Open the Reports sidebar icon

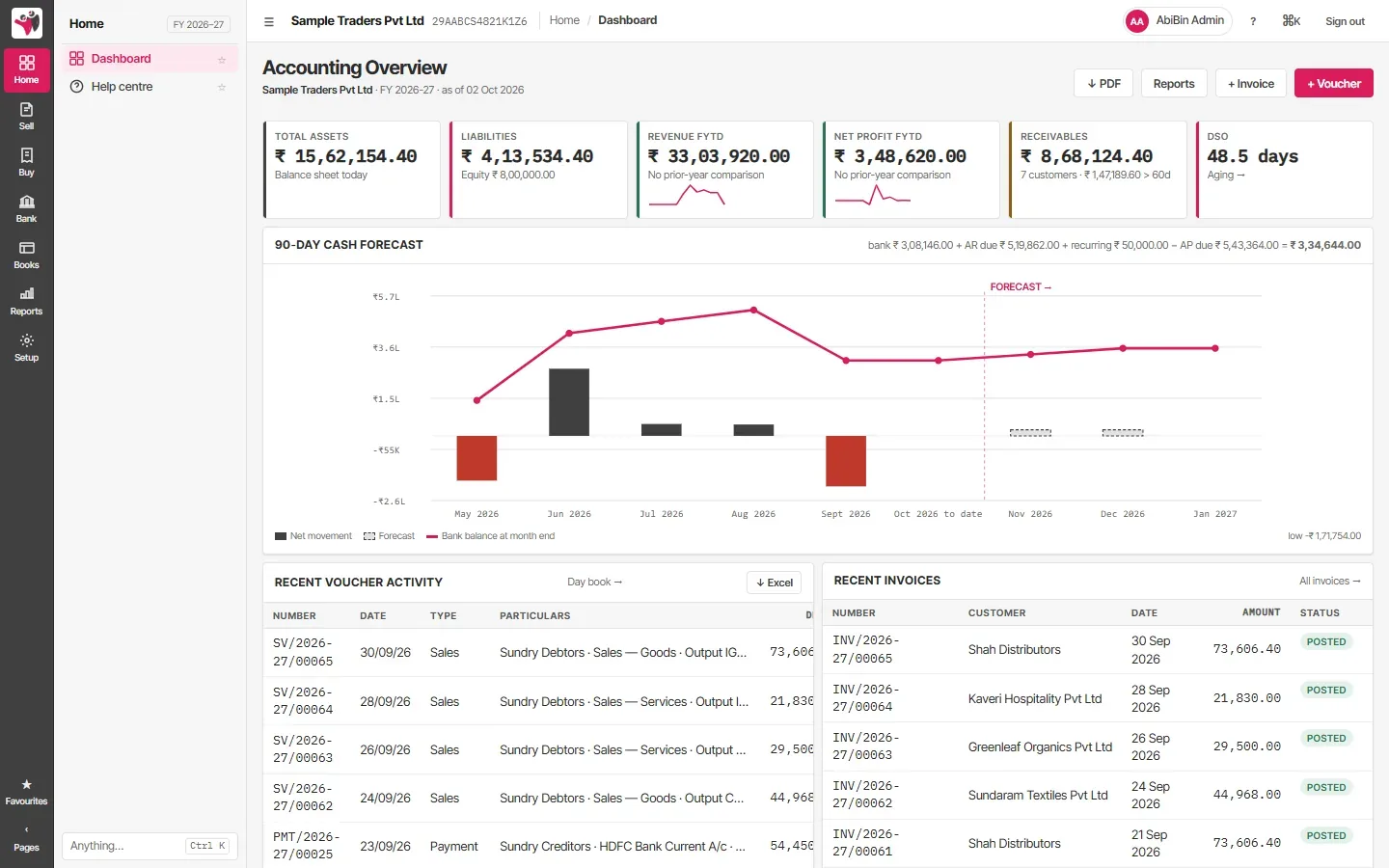(26, 301)
